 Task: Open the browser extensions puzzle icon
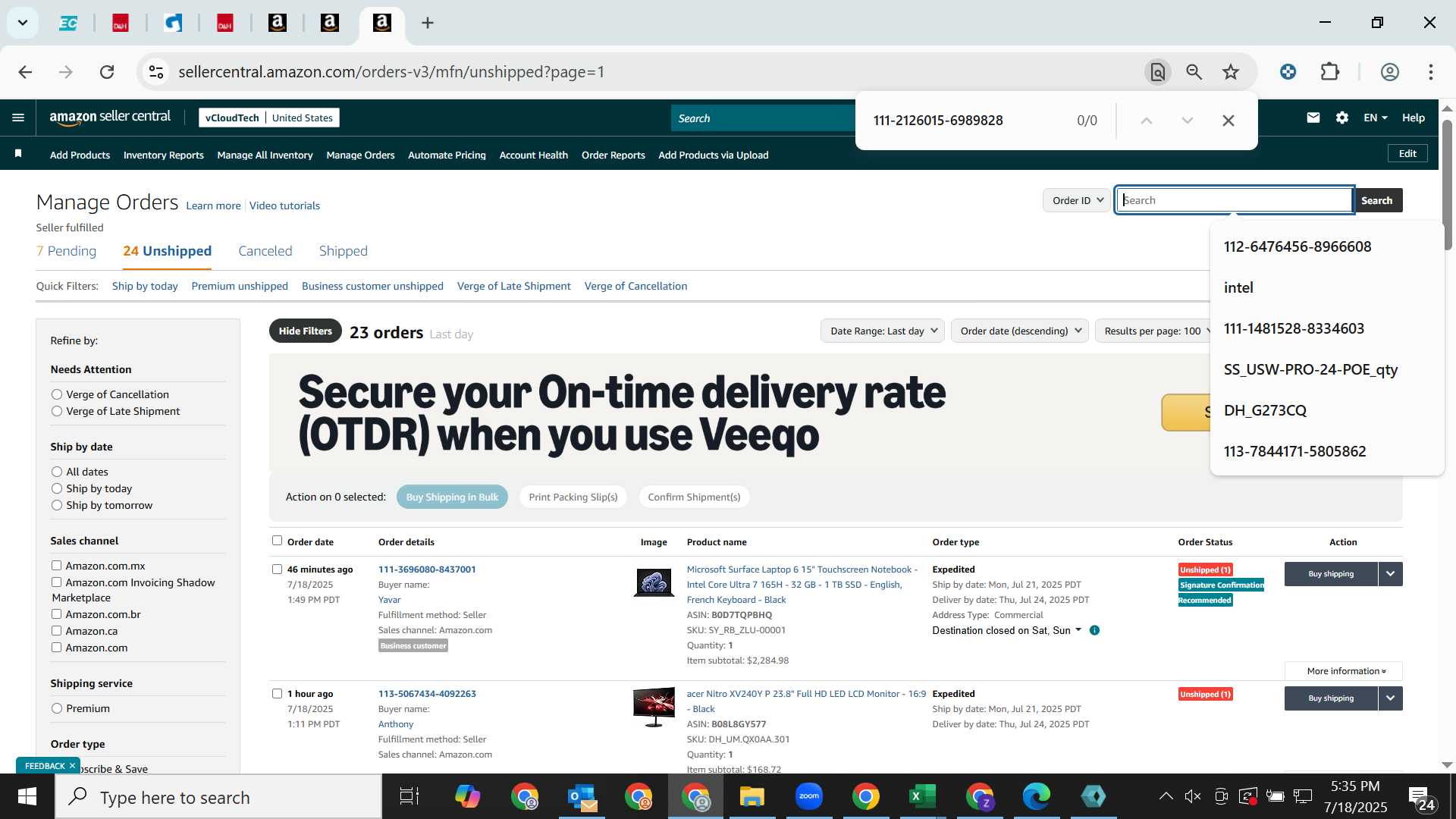click(1330, 72)
